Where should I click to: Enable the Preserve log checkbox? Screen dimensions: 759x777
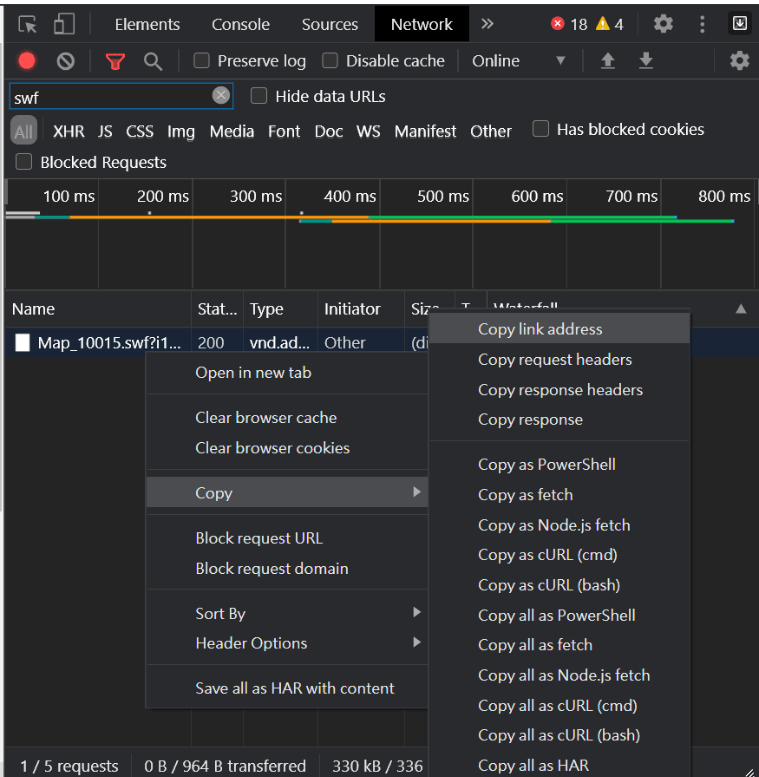[201, 60]
